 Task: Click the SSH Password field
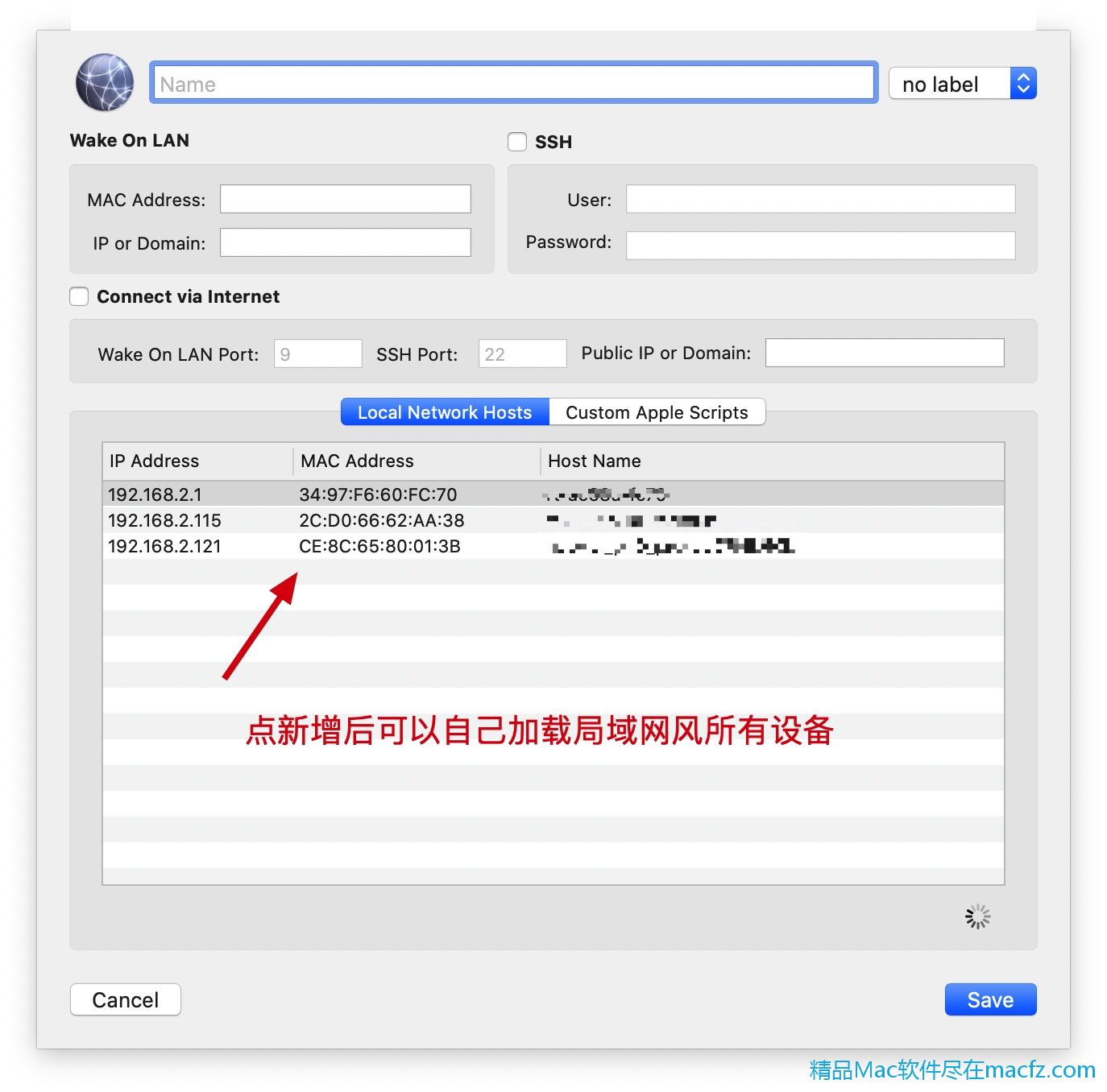(820, 245)
